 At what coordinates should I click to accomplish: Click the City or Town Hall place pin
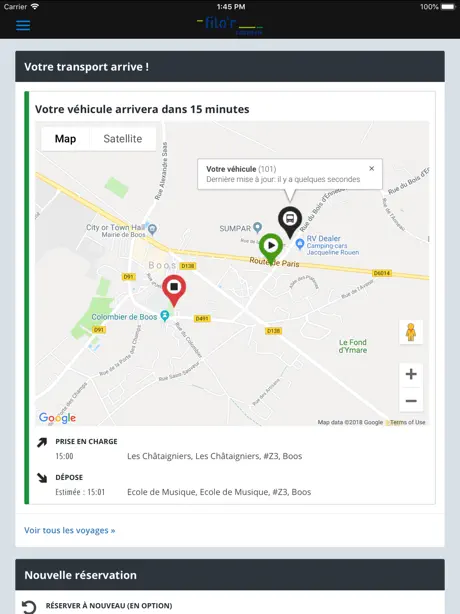[x=152, y=229]
